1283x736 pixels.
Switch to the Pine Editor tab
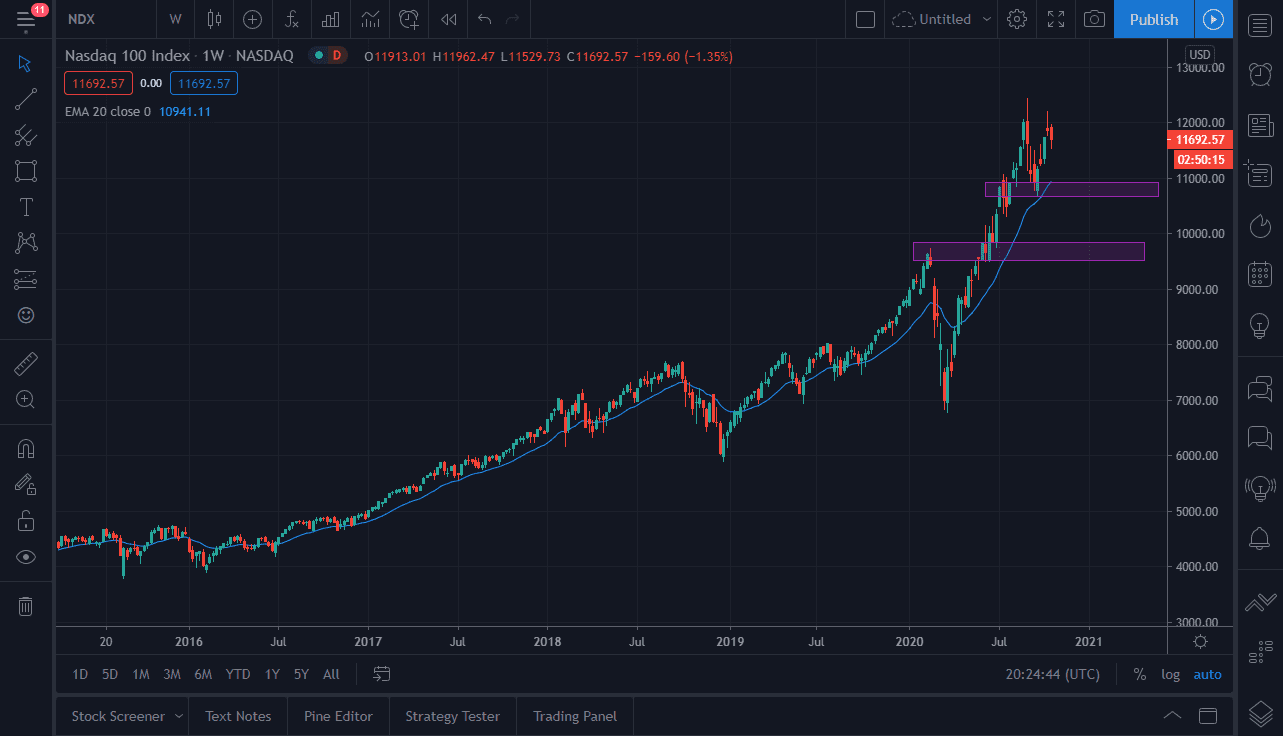tap(338, 716)
